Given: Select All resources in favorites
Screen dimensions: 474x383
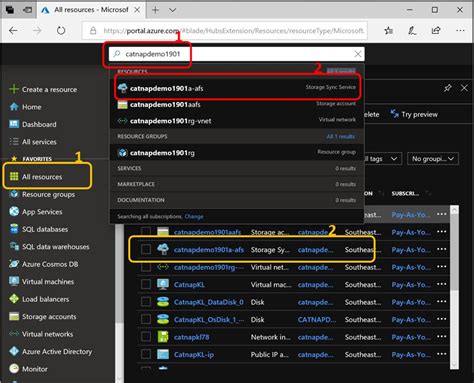Looking at the screenshot, I should 36,177.
